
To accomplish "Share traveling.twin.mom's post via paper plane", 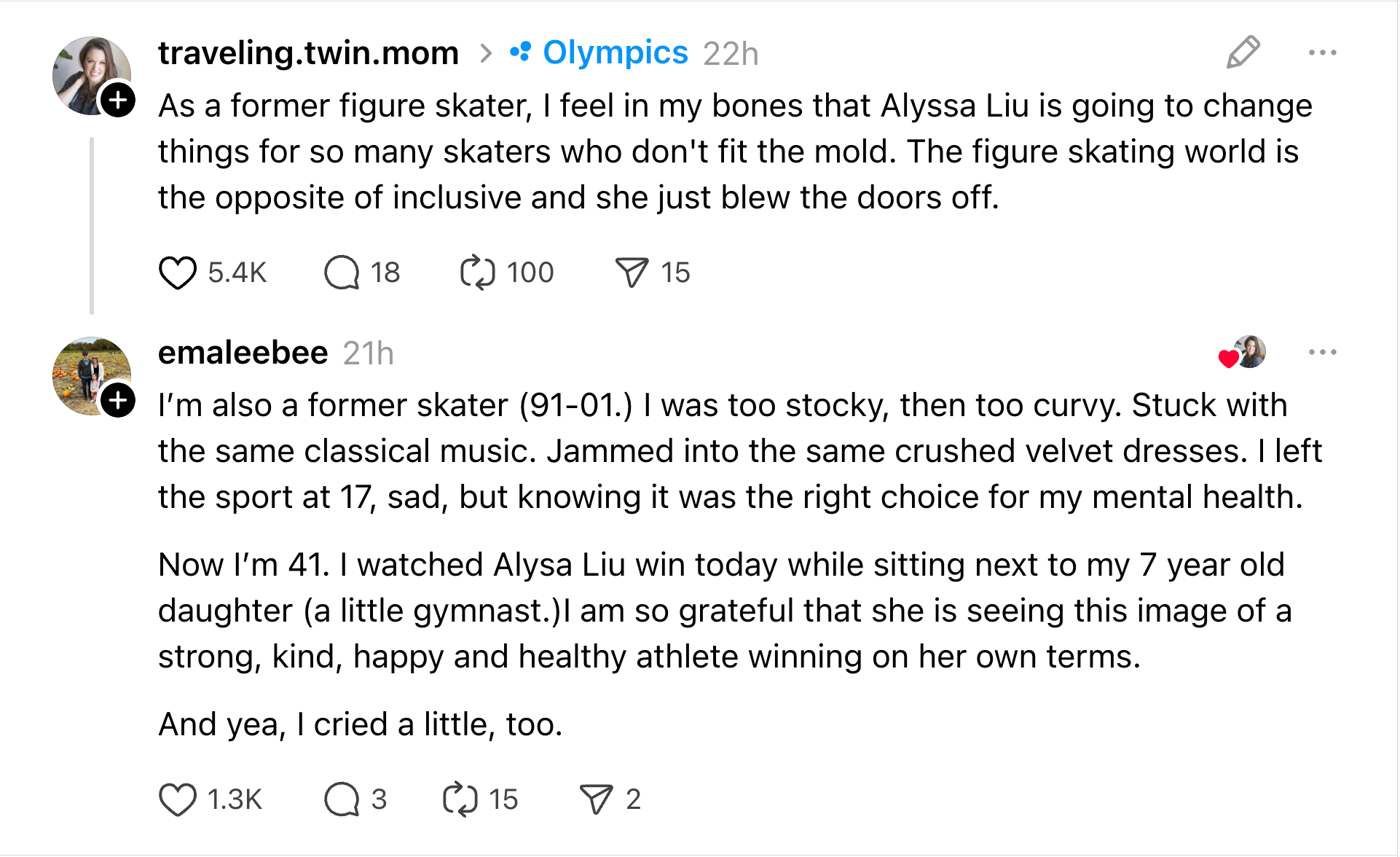I will click(x=632, y=273).
